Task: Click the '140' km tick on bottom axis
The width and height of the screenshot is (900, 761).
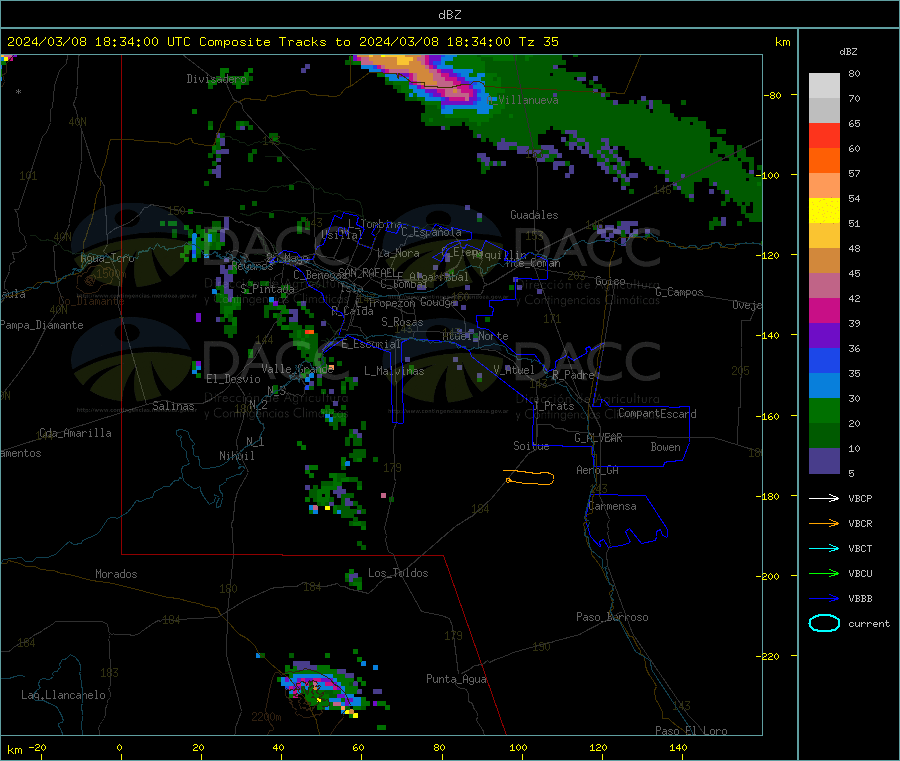Action: (678, 747)
